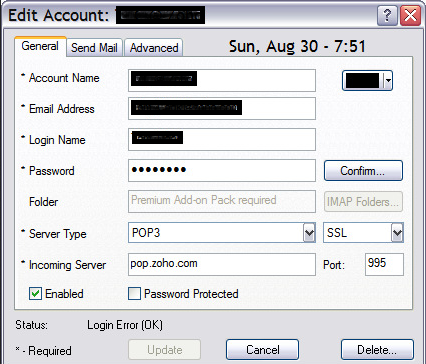
Task: Click the help question mark icon
Action: (387, 15)
